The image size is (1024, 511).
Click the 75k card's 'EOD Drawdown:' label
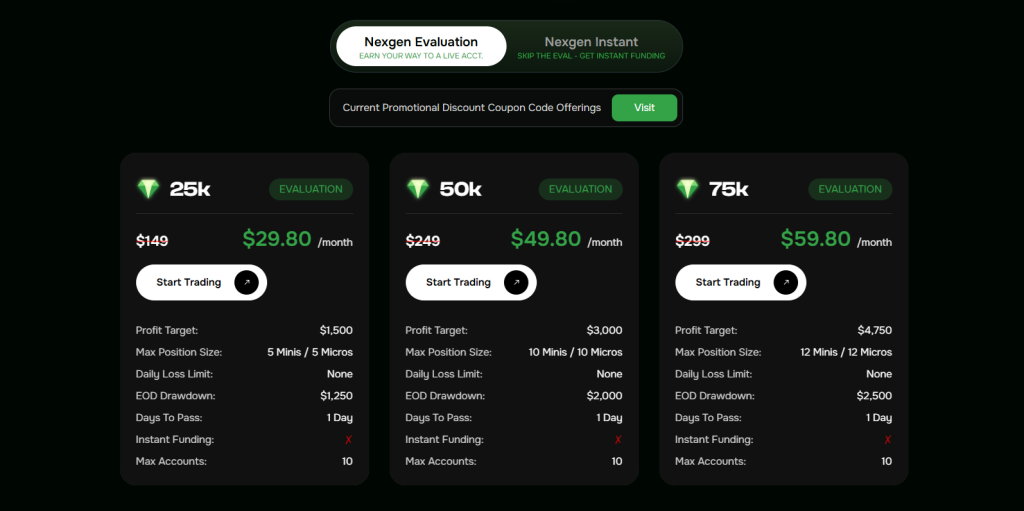(714, 396)
